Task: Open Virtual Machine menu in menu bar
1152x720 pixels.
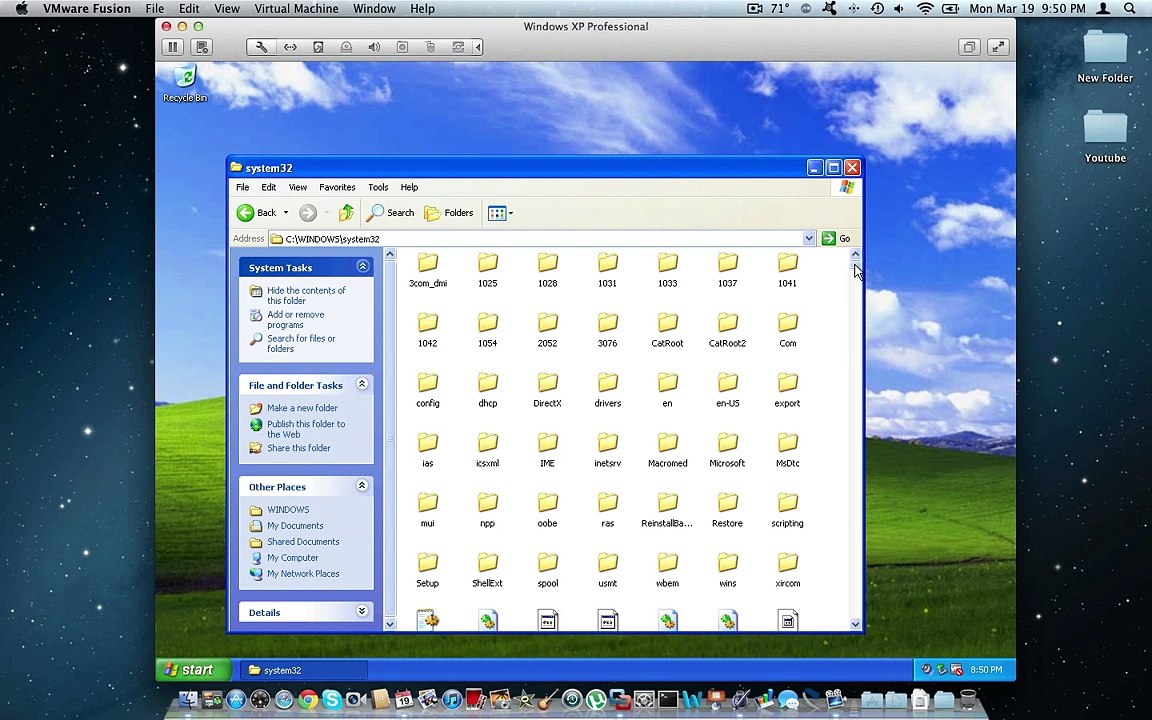Action: click(x=296, y=9)
